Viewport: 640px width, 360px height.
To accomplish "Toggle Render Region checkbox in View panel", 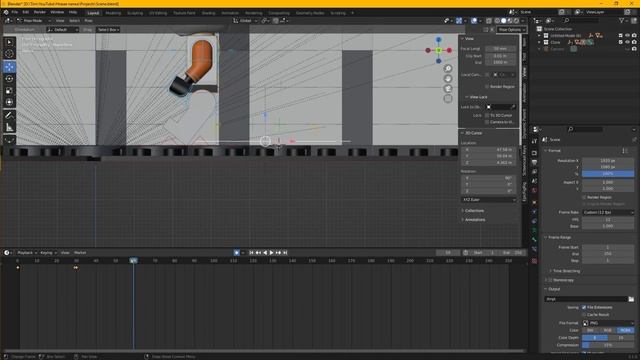I will click(x=487, y=87).
